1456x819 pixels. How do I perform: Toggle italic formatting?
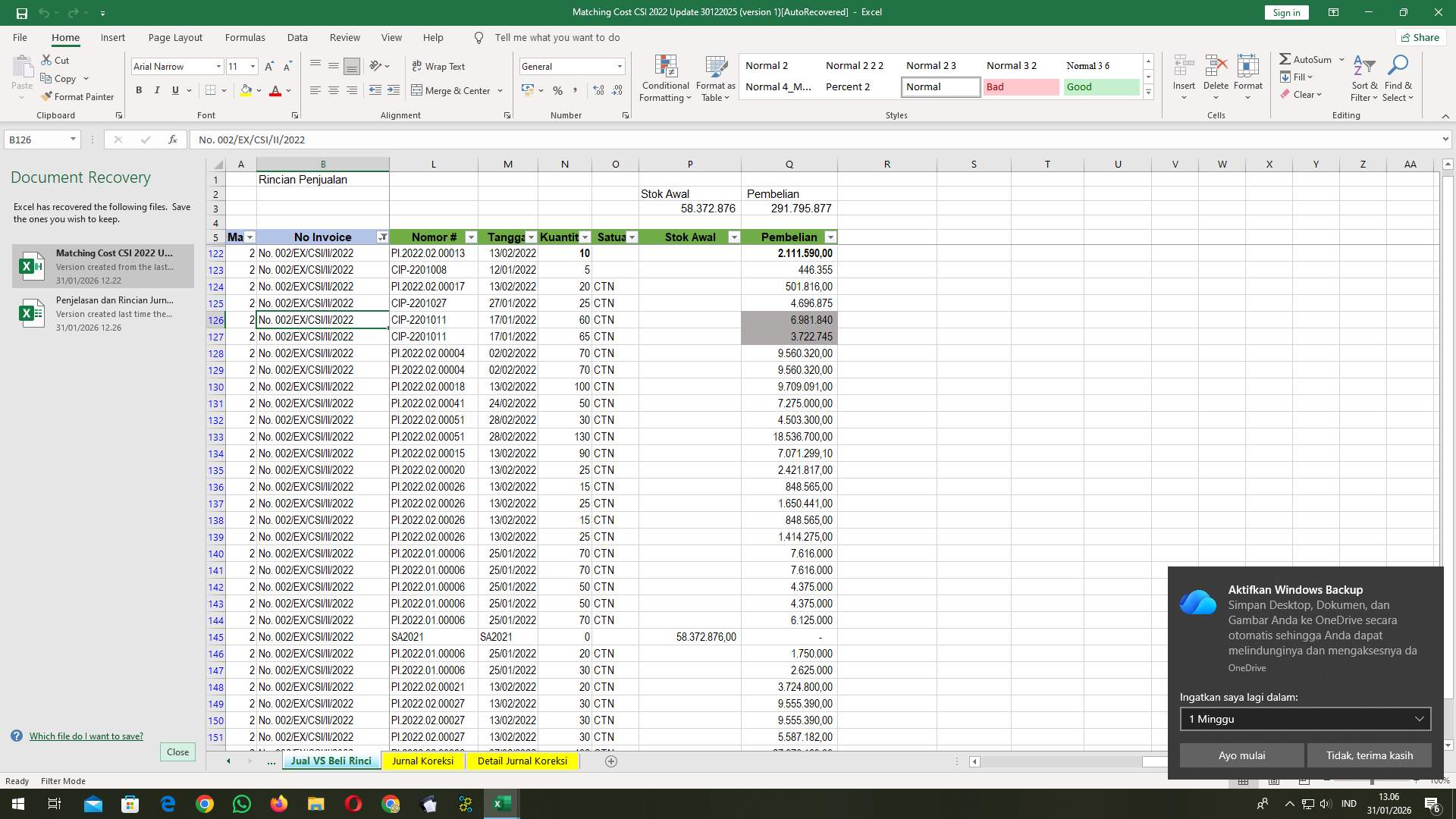tap(157, 90)
